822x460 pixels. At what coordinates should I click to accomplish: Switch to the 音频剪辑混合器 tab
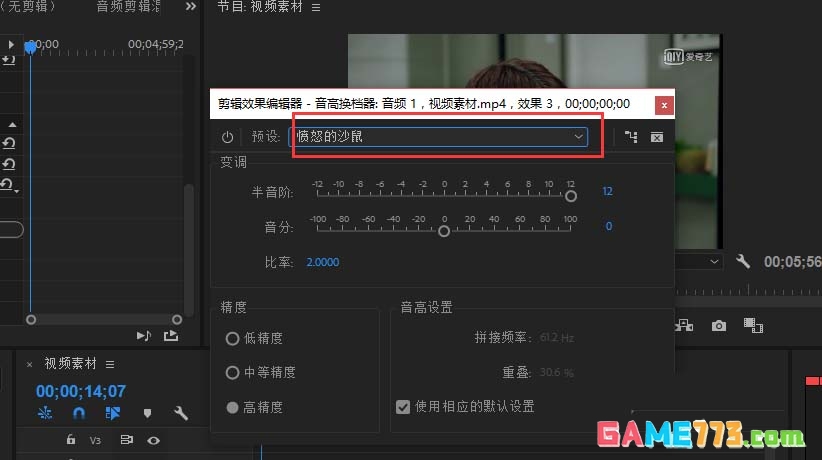(x=128, y=6)
